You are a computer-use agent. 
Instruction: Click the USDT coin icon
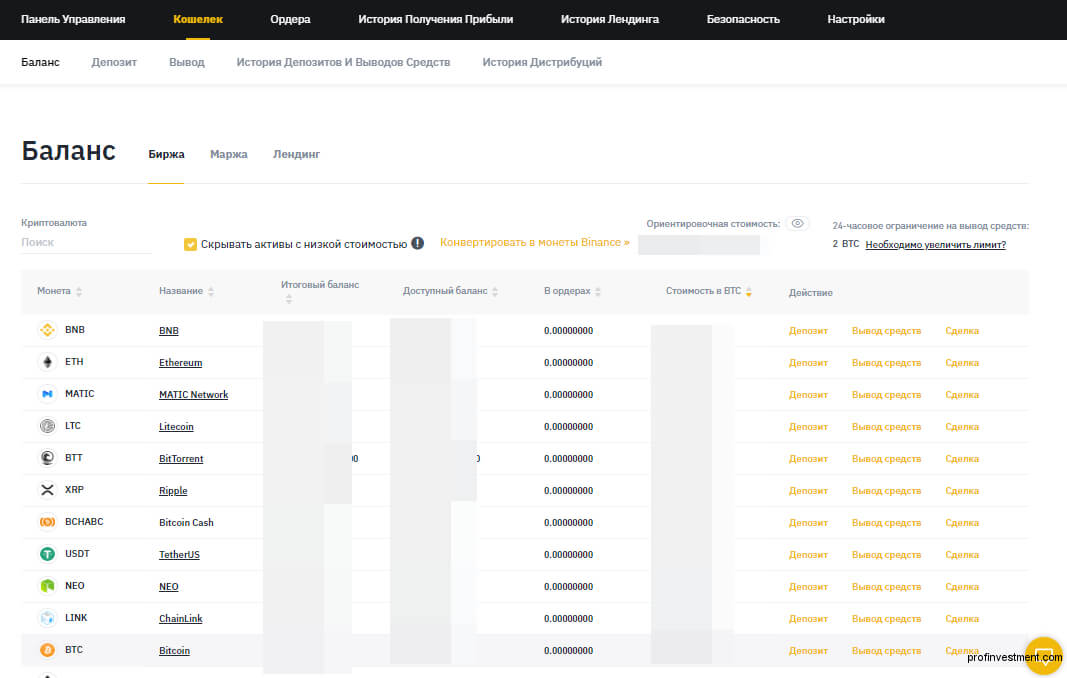click(47, 554)
